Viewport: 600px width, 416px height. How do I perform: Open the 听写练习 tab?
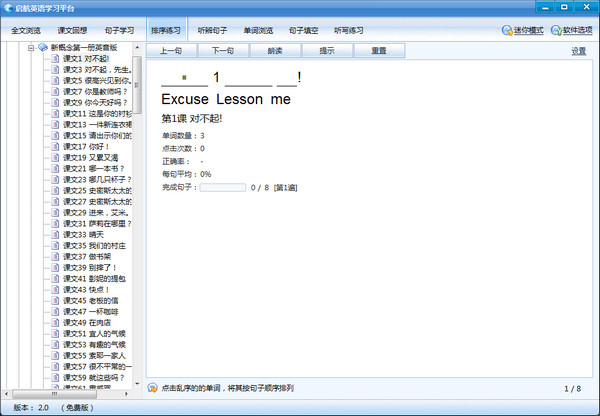pos(349,30)
